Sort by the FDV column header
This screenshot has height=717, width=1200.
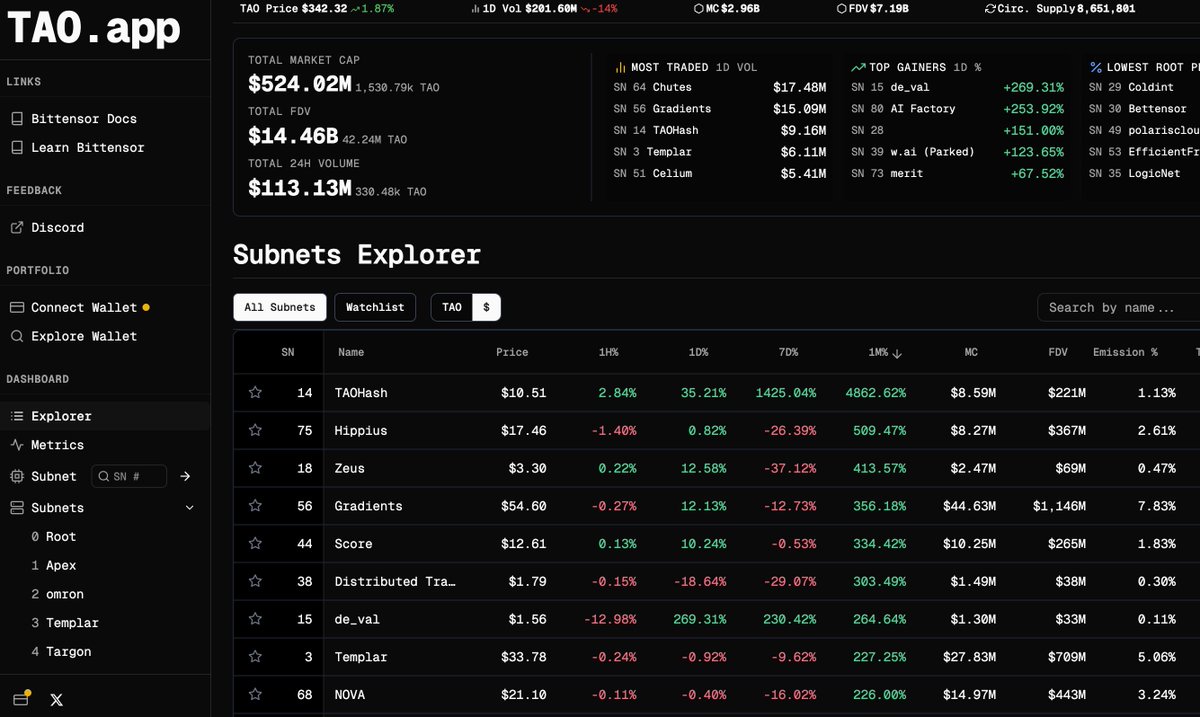coord(1059,352)
